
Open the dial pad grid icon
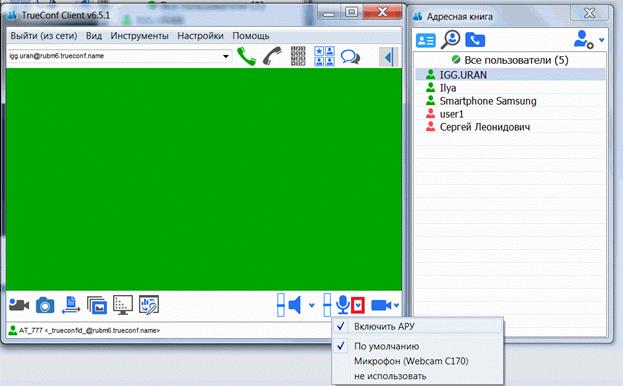coord(298,56)
